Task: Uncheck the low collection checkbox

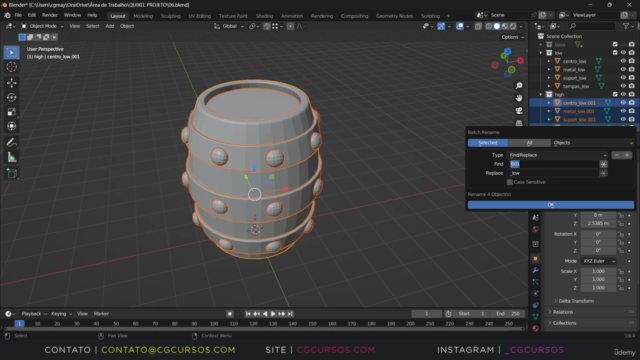Action: coord(615,53)
